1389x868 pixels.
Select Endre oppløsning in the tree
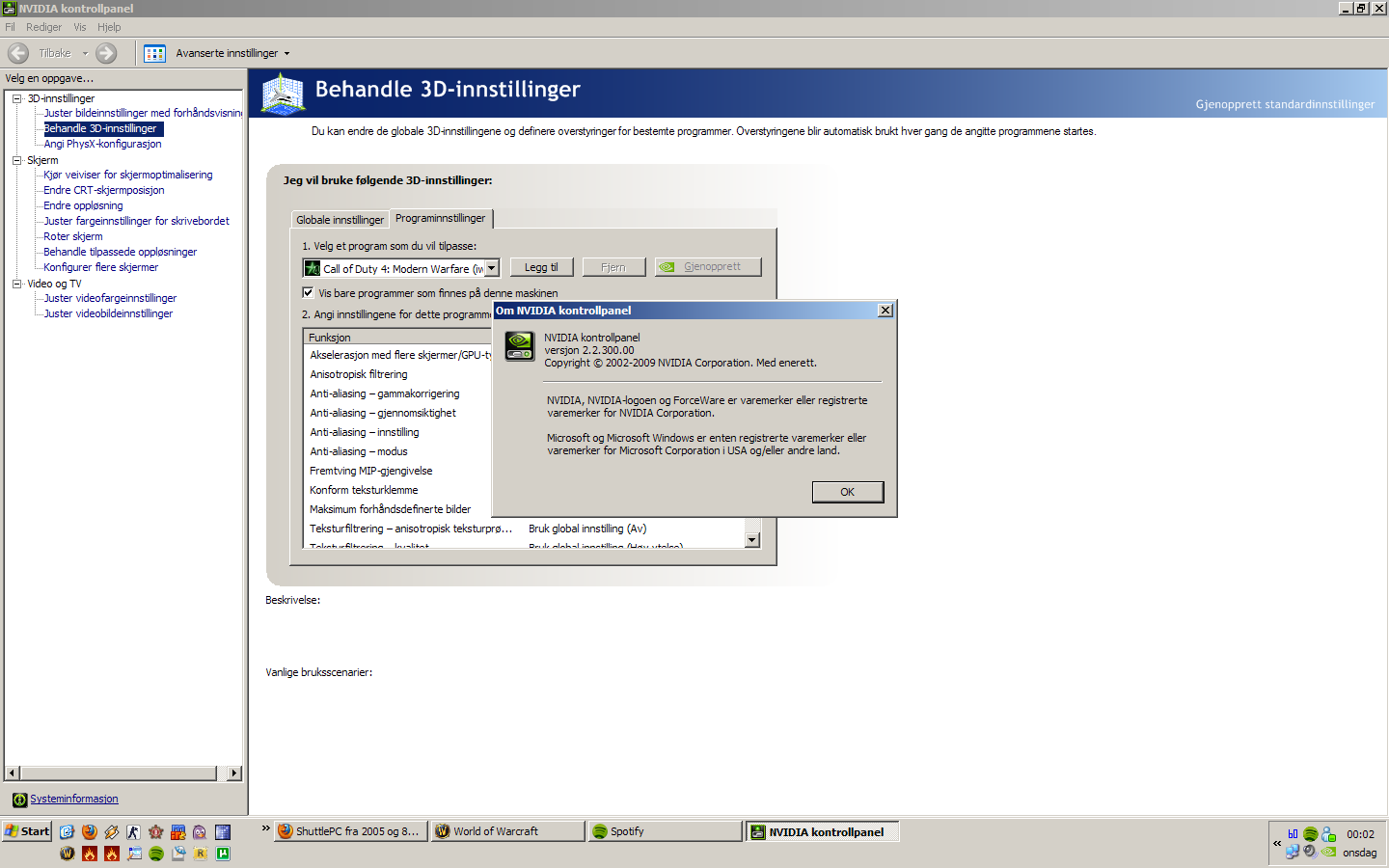83,205
